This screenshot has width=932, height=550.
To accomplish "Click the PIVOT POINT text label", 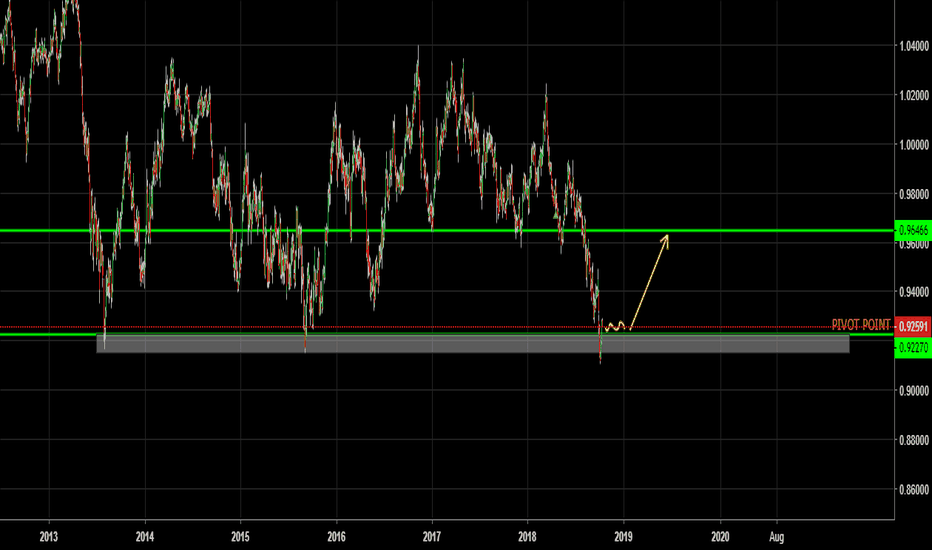I will click(861, 325).
